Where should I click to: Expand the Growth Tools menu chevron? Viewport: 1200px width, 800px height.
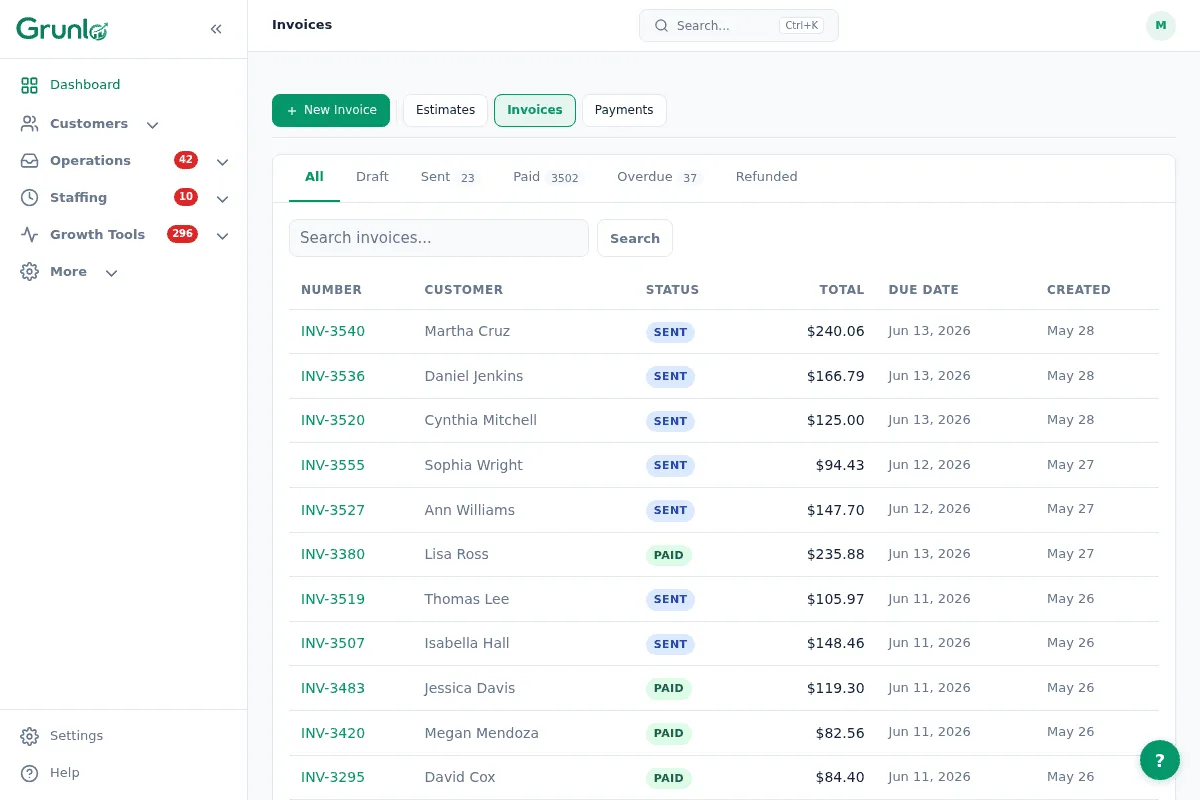tap(222, 236)
